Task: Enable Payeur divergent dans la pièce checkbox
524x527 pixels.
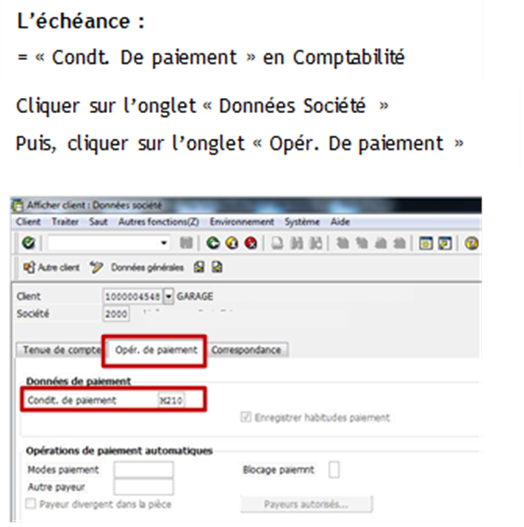Action: click(31, 504)
